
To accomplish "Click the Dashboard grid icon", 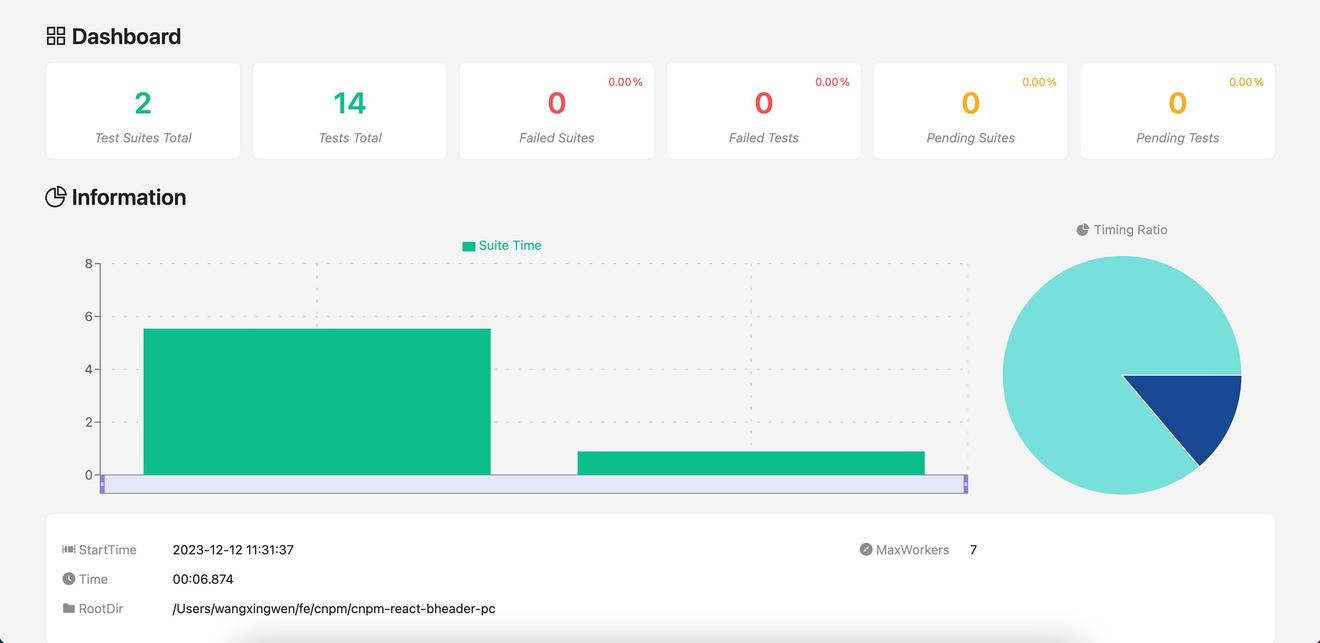I will coord(56,36).
